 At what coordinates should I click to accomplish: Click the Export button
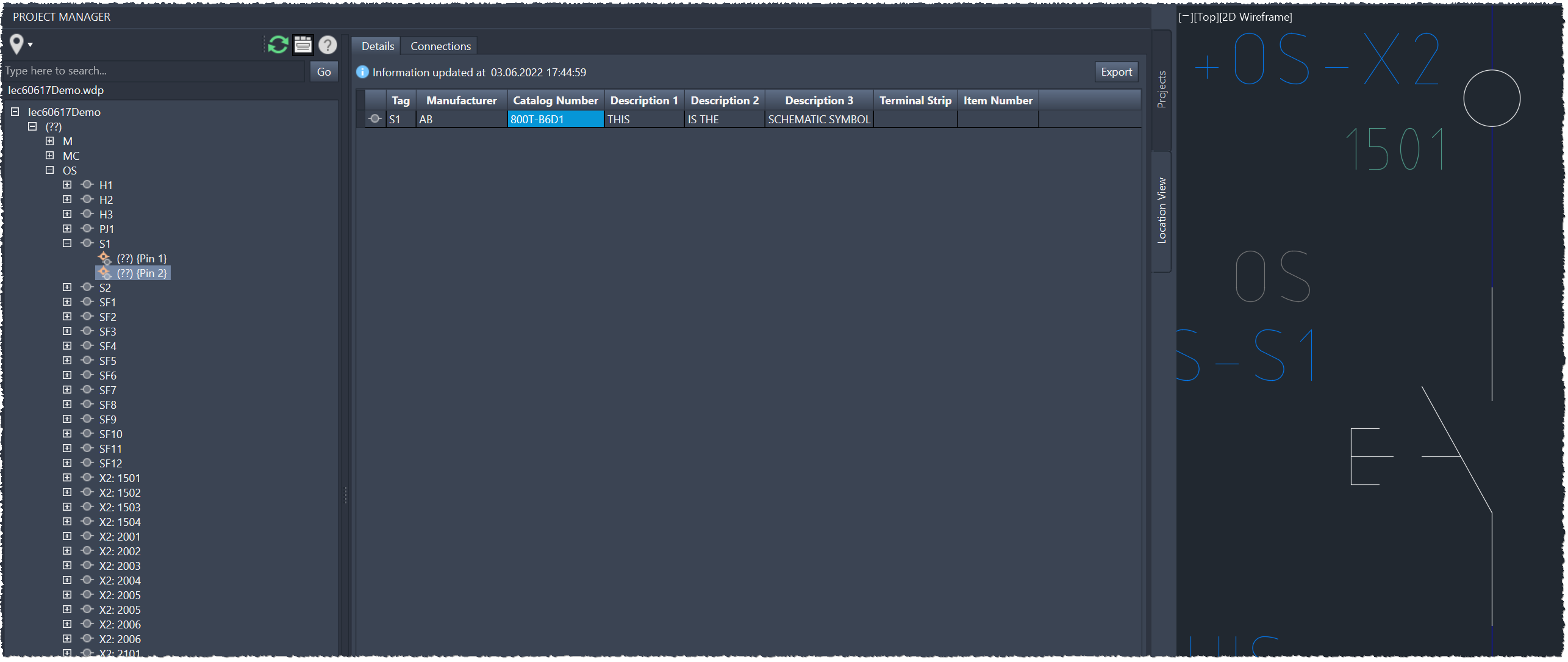coord(1115,71)
